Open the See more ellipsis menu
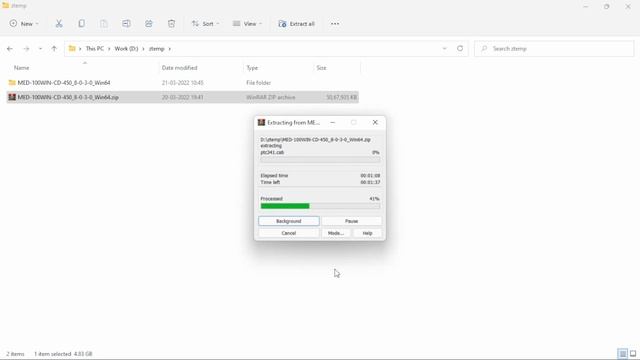The width and height of the screenshot is (640, 360). click(335, 24)
